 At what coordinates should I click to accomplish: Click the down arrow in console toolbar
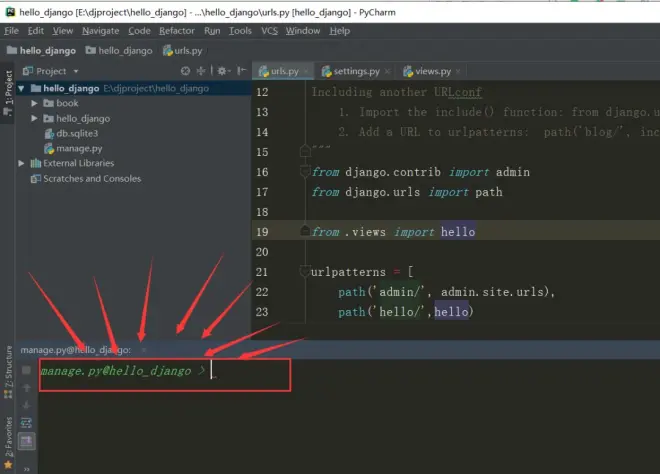26,405
